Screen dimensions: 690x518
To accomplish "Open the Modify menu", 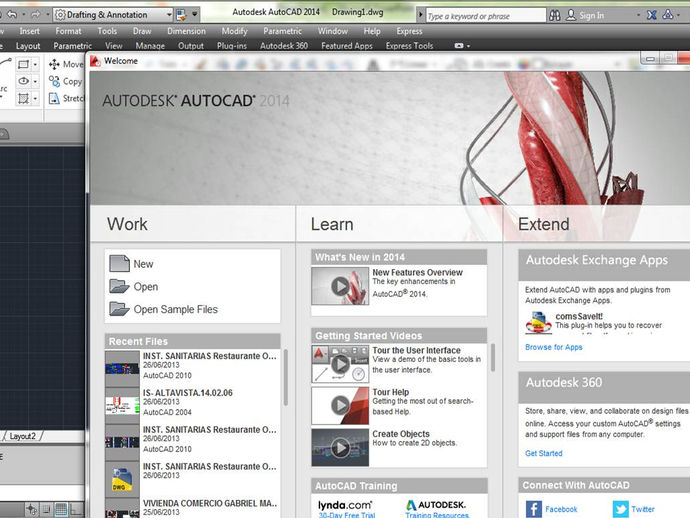I will tap(235, 31).
